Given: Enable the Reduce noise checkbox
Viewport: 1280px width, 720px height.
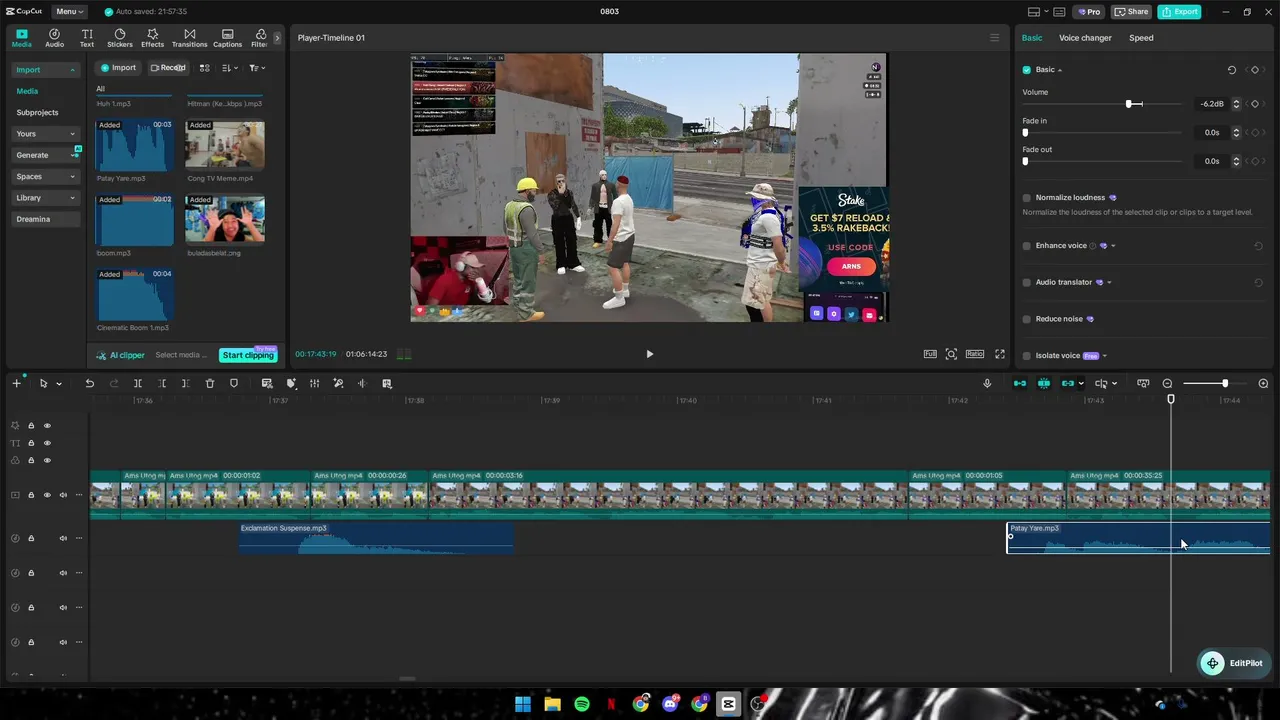Looking at the screenshot, I should pyautogui.click(x=1026, y=319).
